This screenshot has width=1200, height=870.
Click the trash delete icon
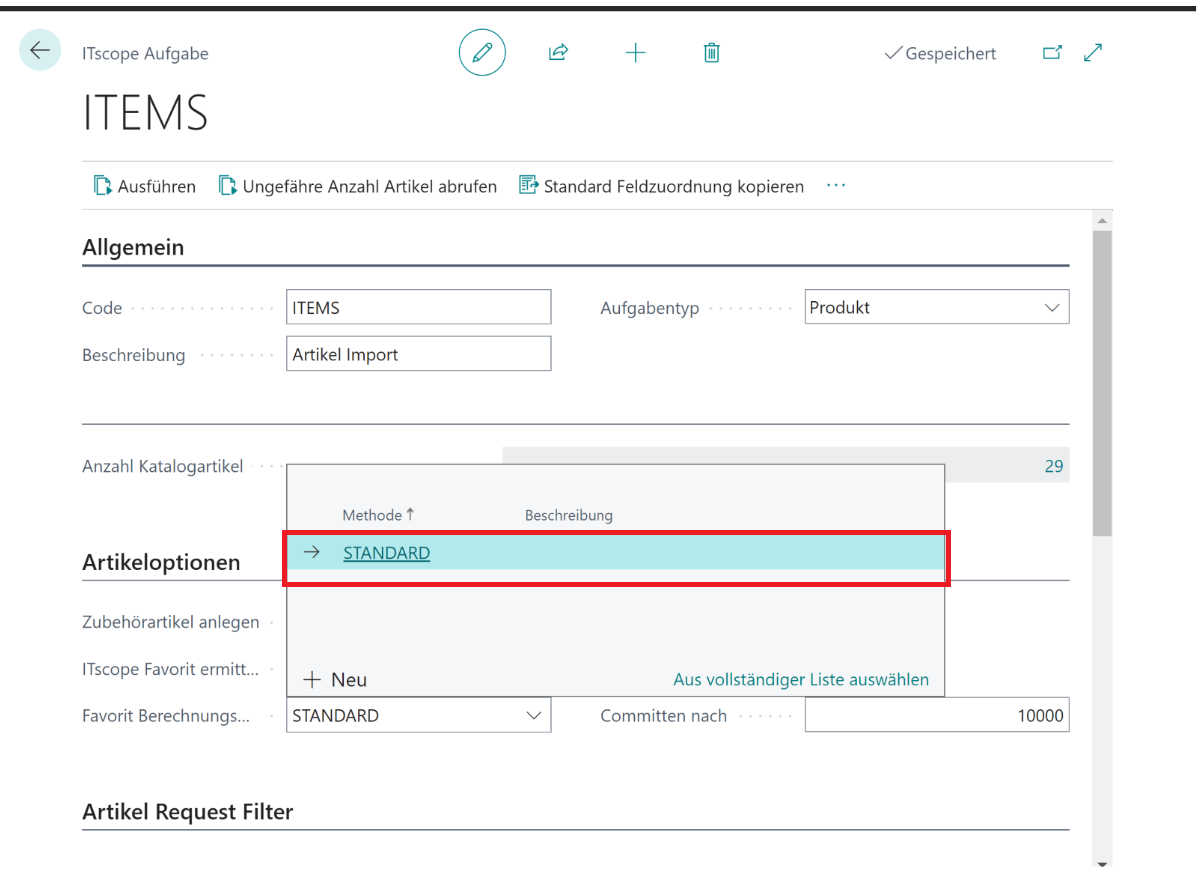click(x=711, y=53)
